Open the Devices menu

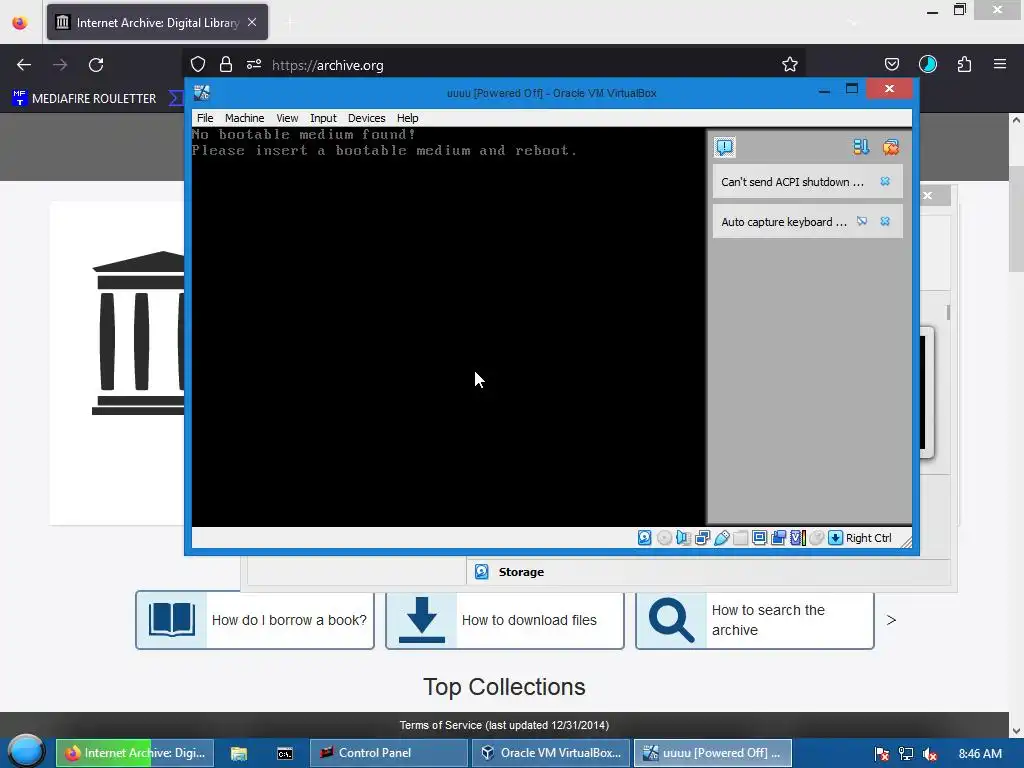tap(366, 118)
